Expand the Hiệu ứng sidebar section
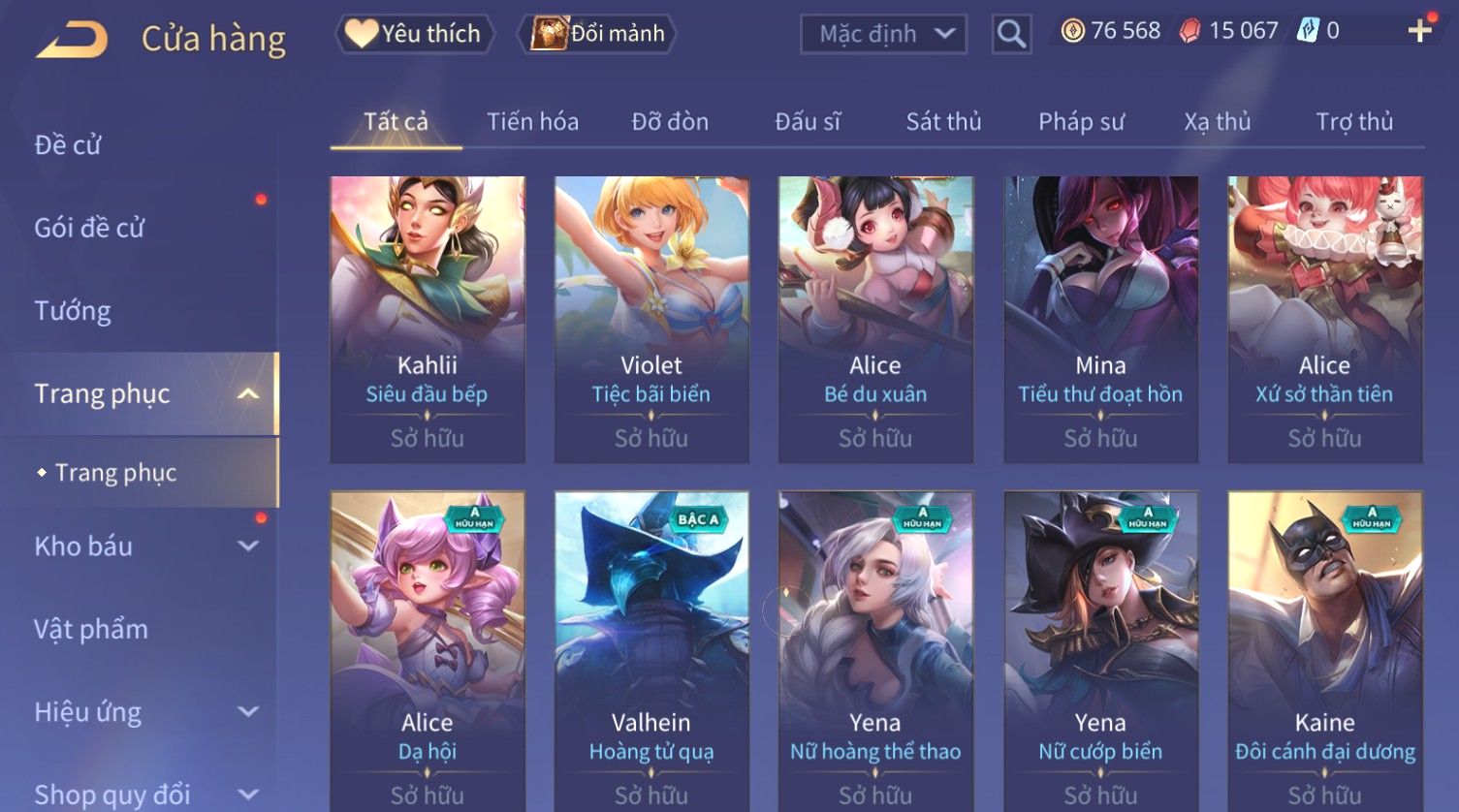Viewport: 1459px width, 812px height. pos(248,712)
